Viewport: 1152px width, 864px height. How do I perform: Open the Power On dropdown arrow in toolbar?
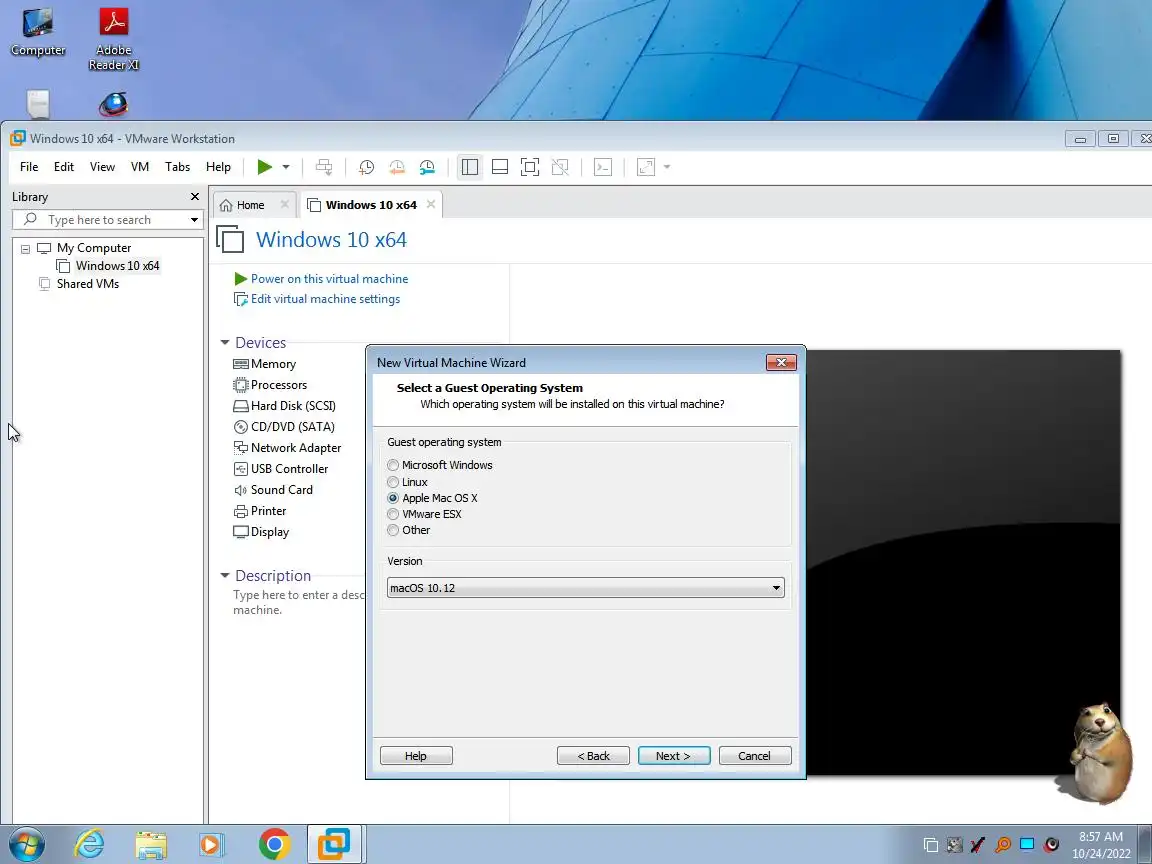[286, 167]
